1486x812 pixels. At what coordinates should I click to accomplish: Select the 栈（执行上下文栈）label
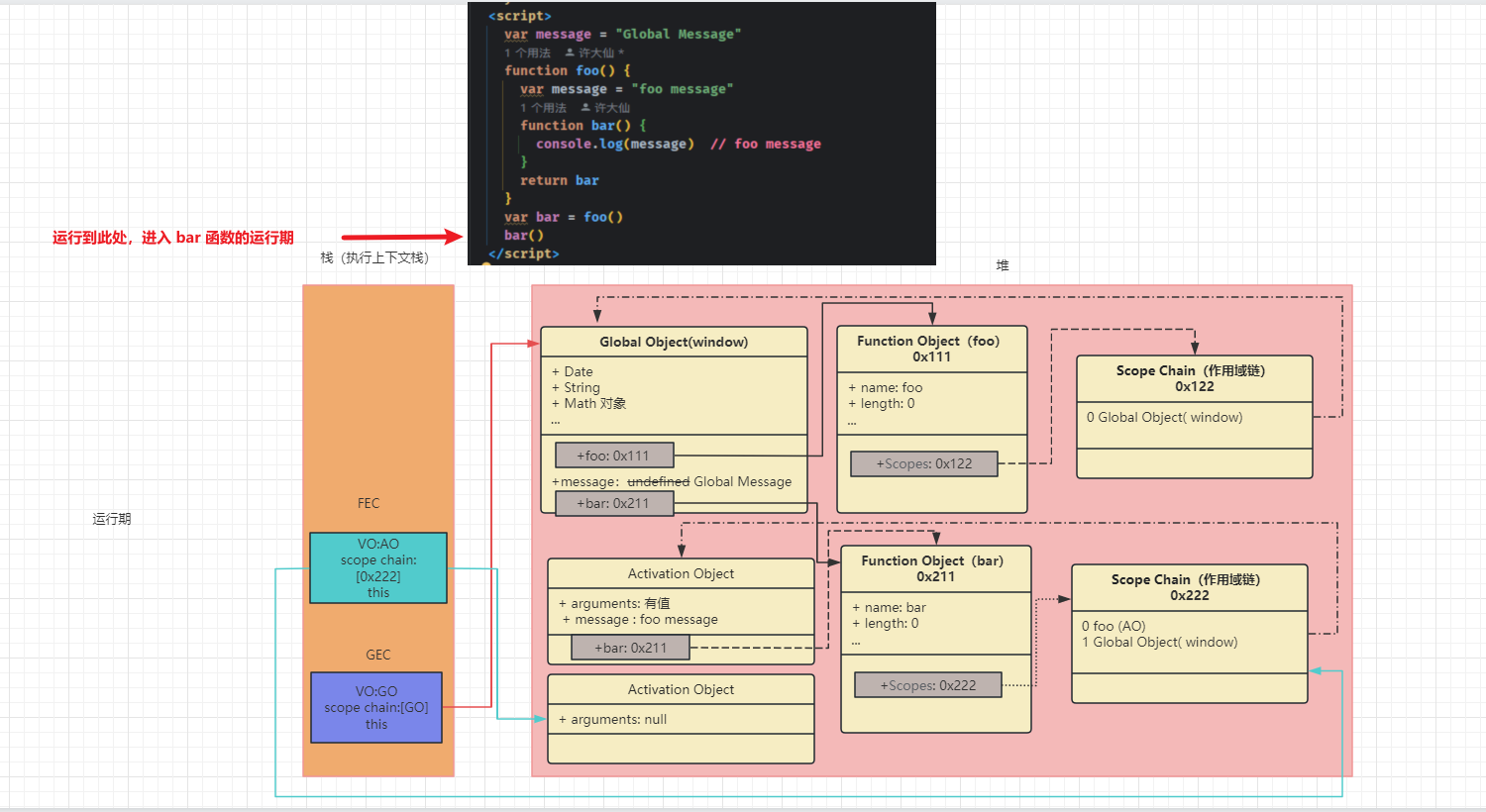coord(374,257)
